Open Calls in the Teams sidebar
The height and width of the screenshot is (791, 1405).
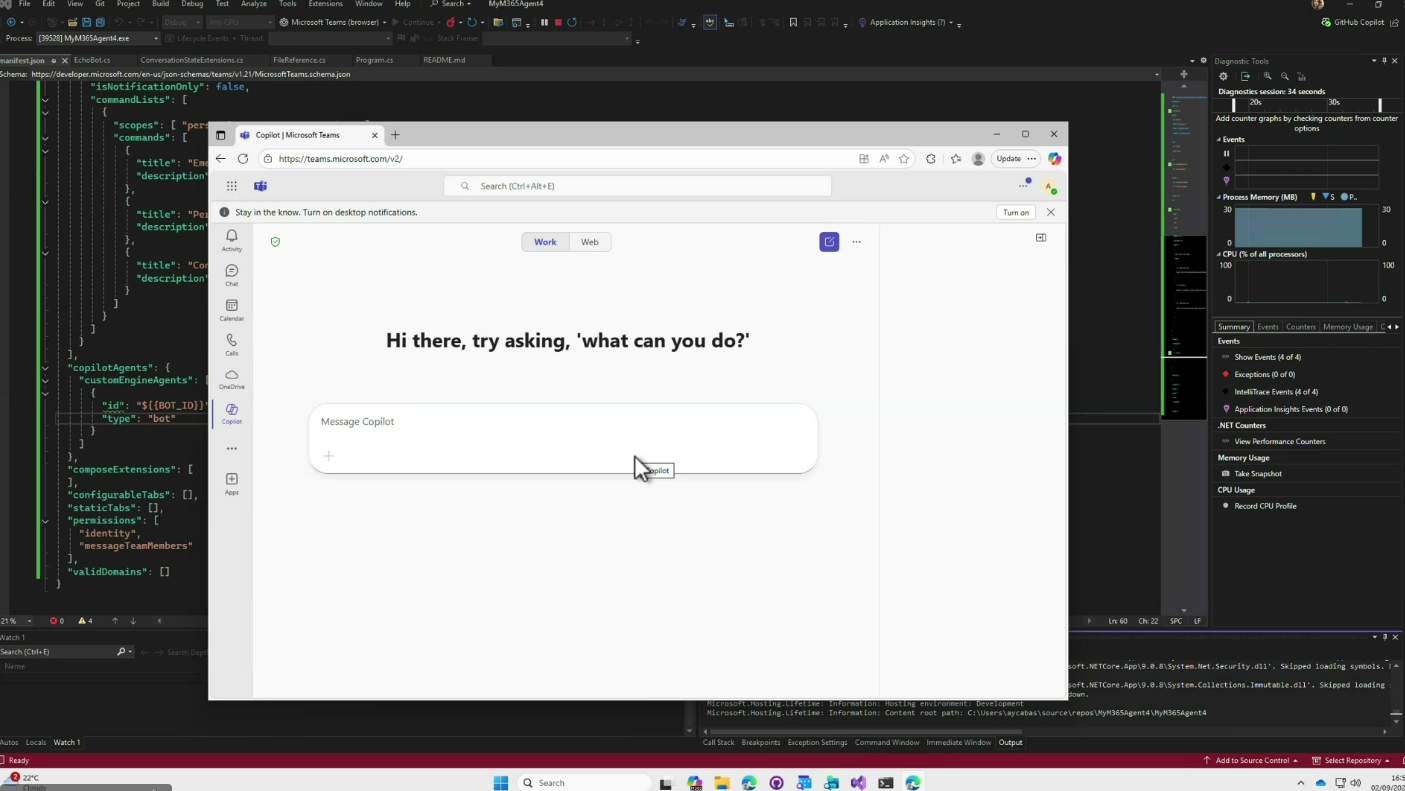tap(231, 344)
